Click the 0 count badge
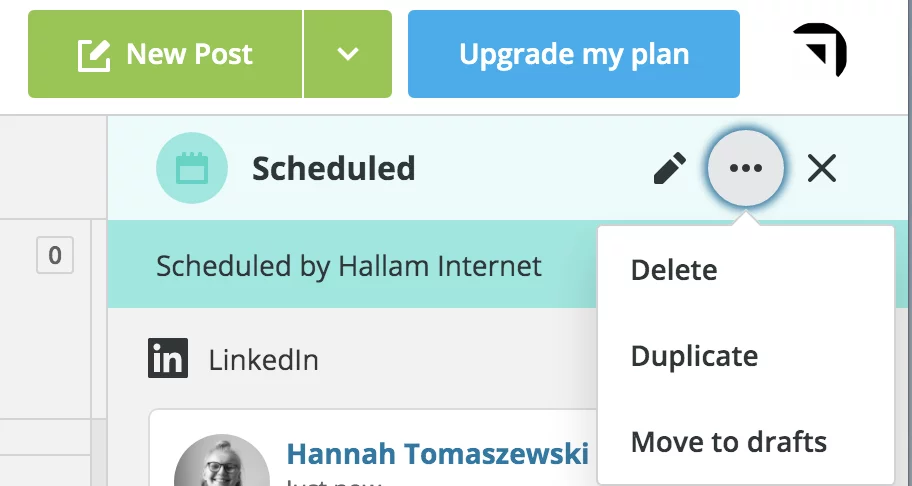The height and width of the screenshot is (486, 912). tap(55, 256)
